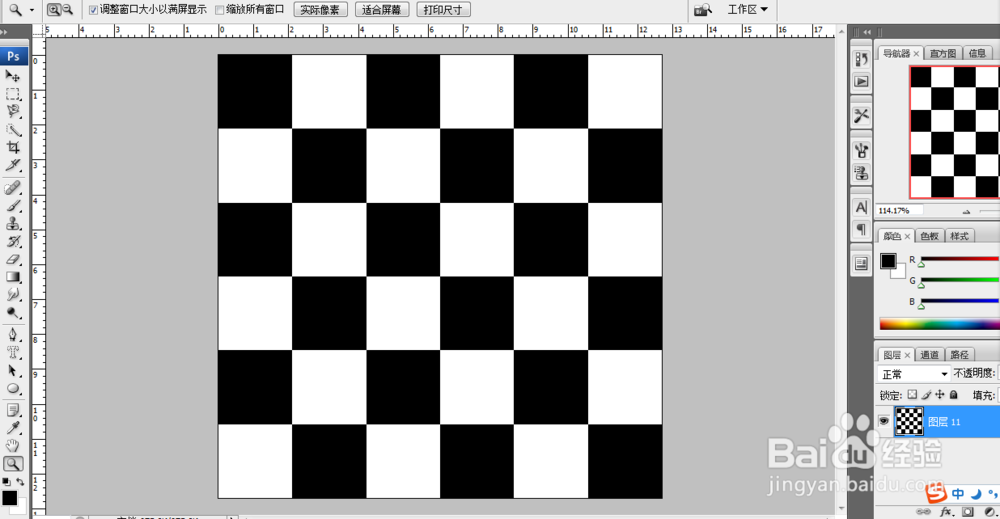The width and height of the screenshot is (1000, 519).
Task: Switch to the 信息 tab
Action: coord(977,54)
